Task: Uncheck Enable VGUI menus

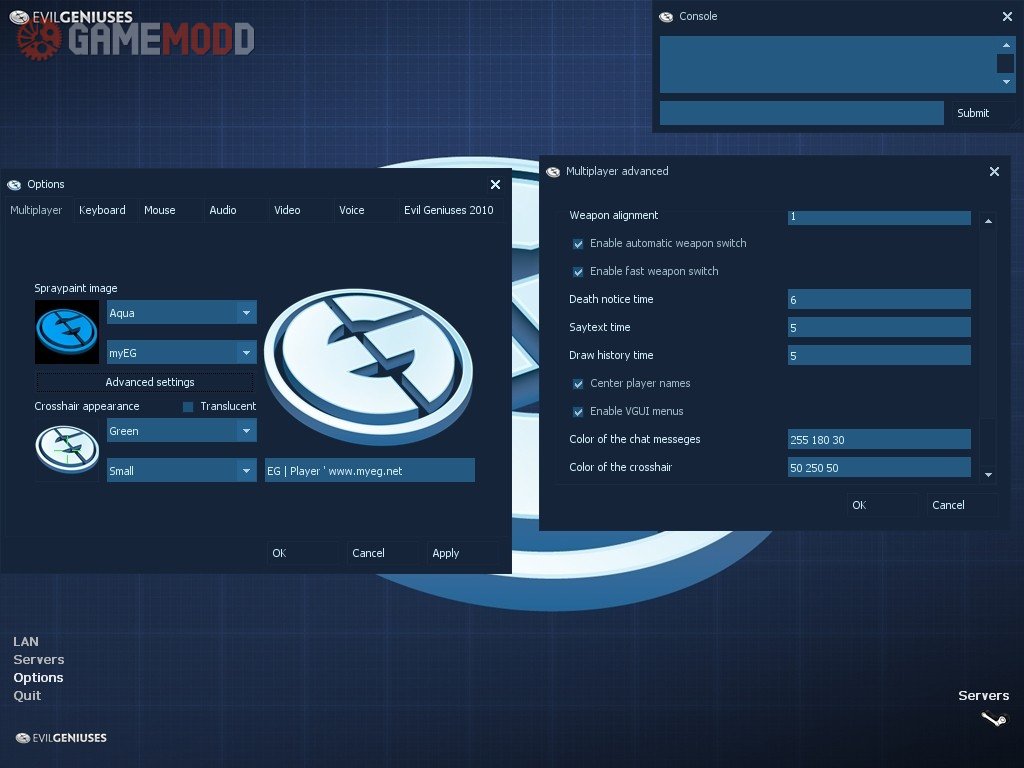Action: [x=578, y=412]
